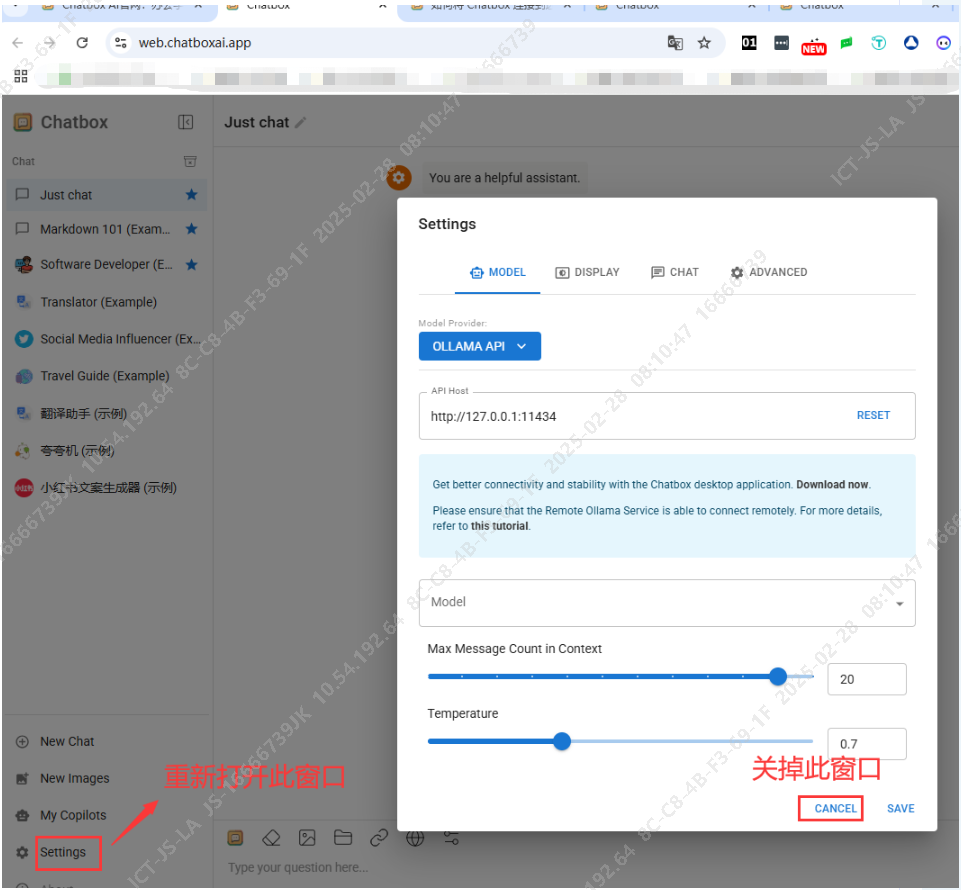Screen dimensions: 961x890
Task: Click the archive icon next to Chat
Action: coord(190,161)
